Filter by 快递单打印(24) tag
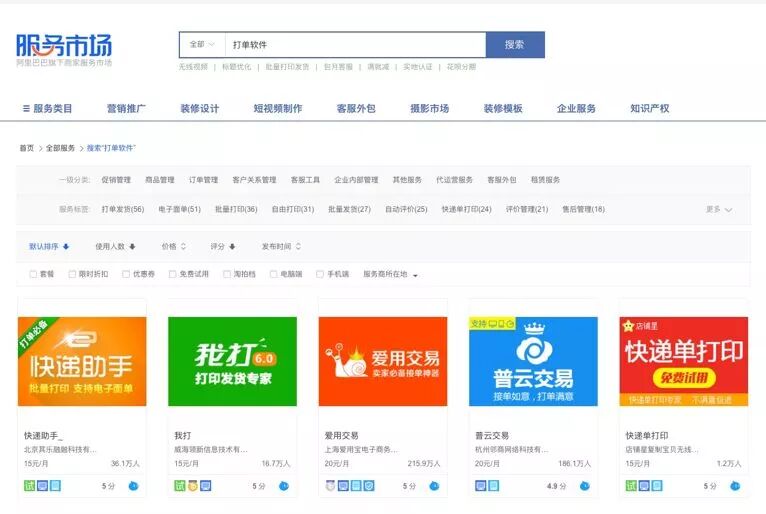Screen dimensions: 766x514 tap(467, 209)
